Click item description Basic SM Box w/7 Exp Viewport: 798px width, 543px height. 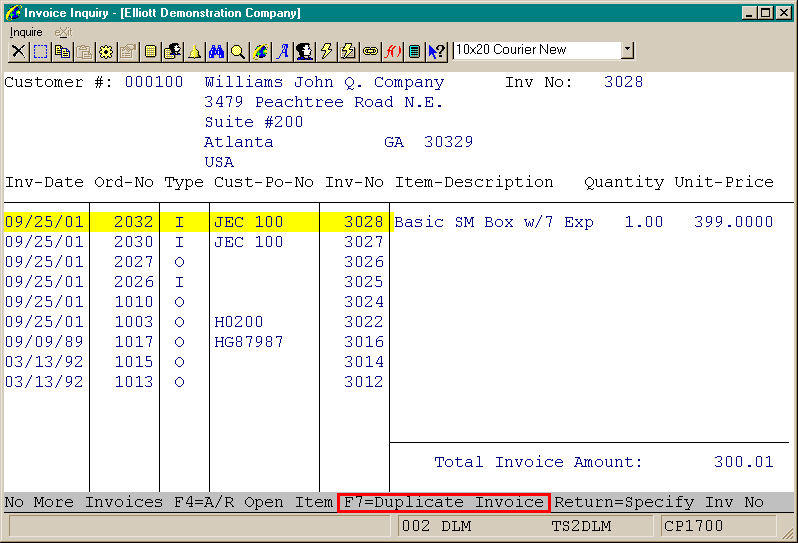coord(494,222)
